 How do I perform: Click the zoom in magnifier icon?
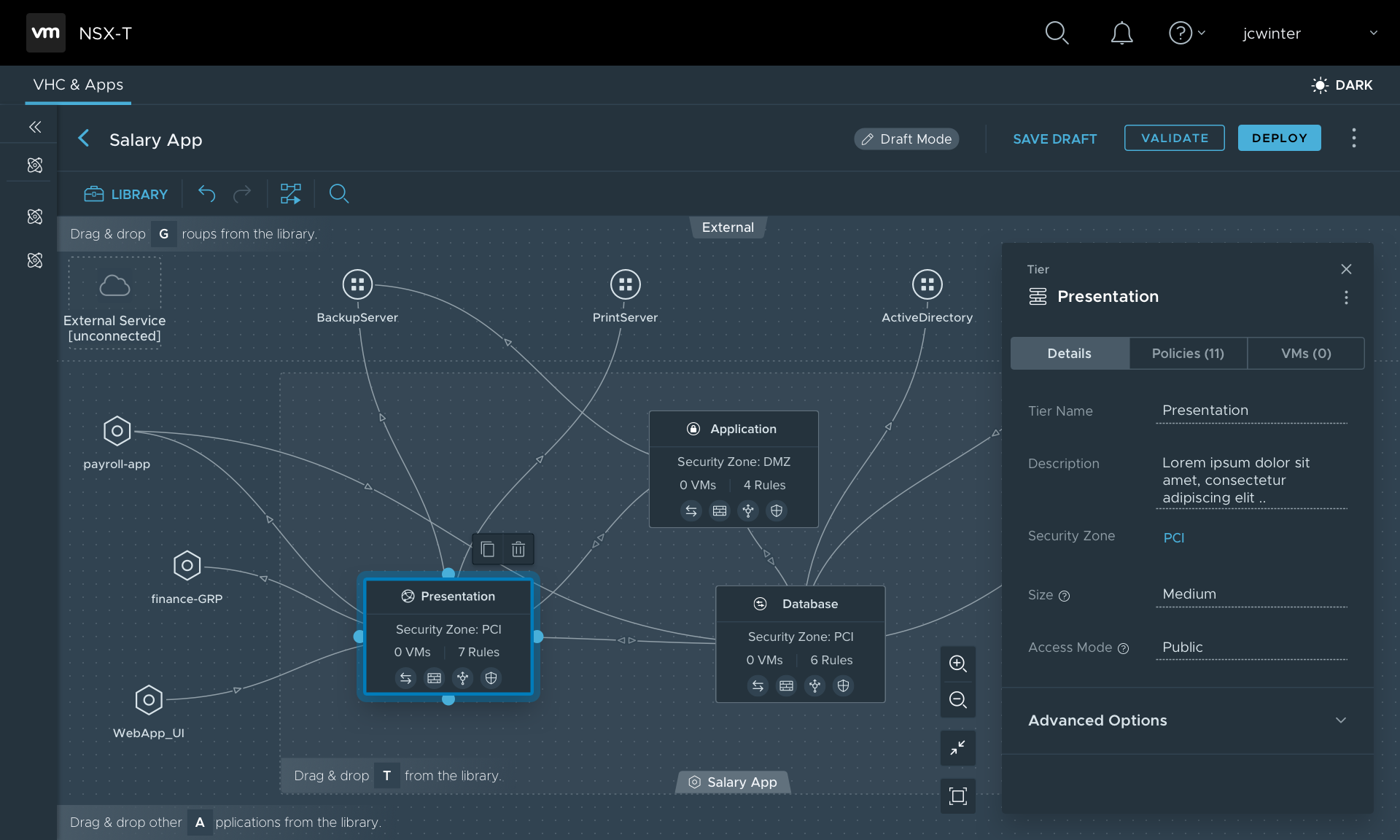coord(958,663)
